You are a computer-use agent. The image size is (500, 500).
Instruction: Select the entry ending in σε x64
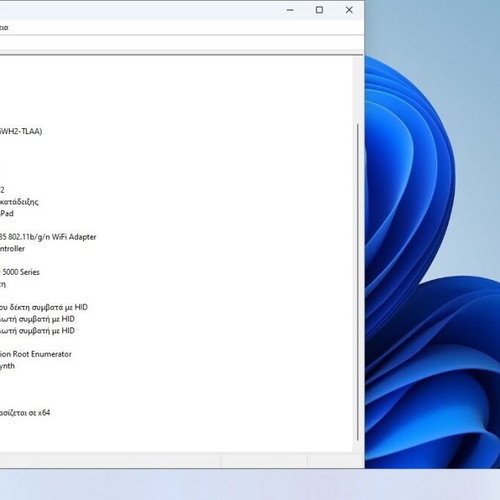pos(25,413)
